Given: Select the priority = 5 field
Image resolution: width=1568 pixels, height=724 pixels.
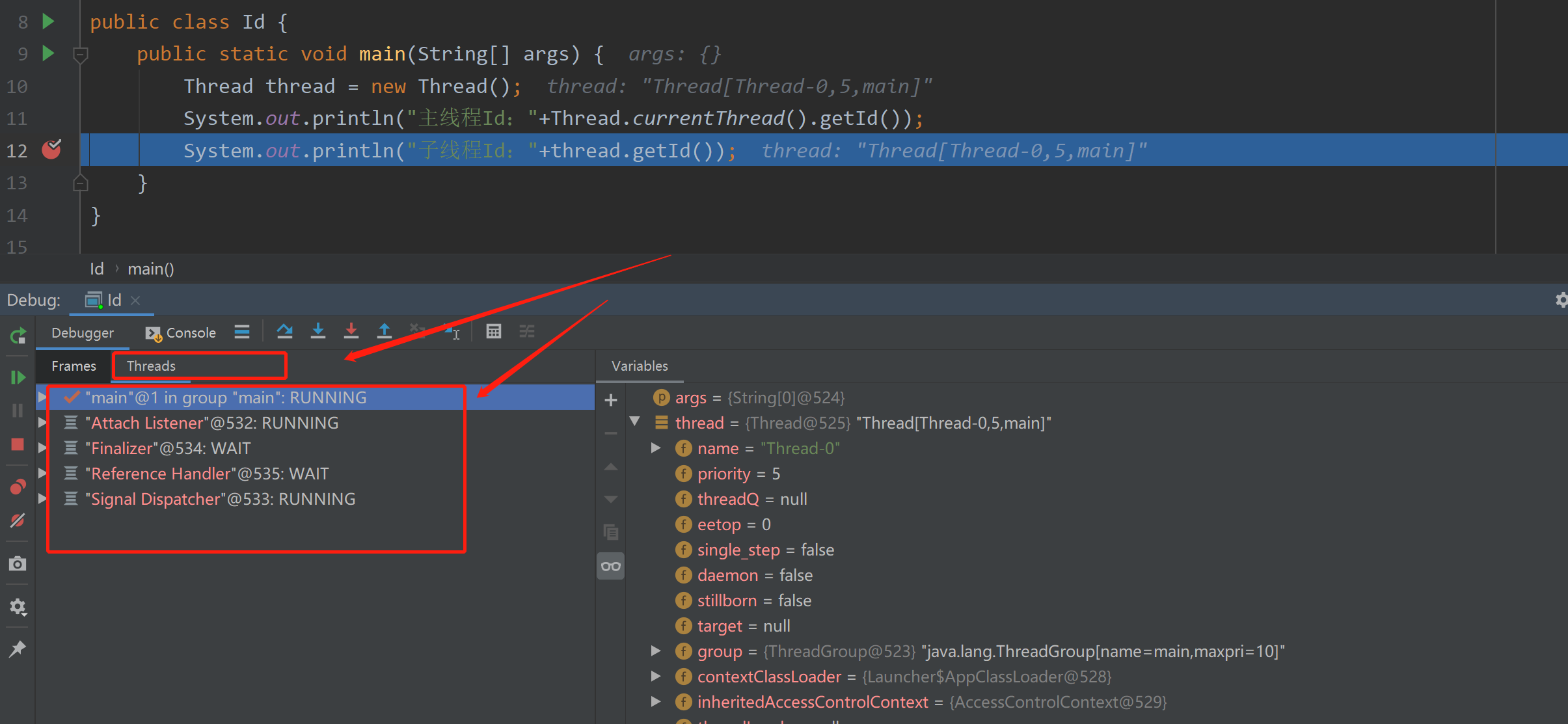Looking at the screenshot, I should (x=1097, y=474).
